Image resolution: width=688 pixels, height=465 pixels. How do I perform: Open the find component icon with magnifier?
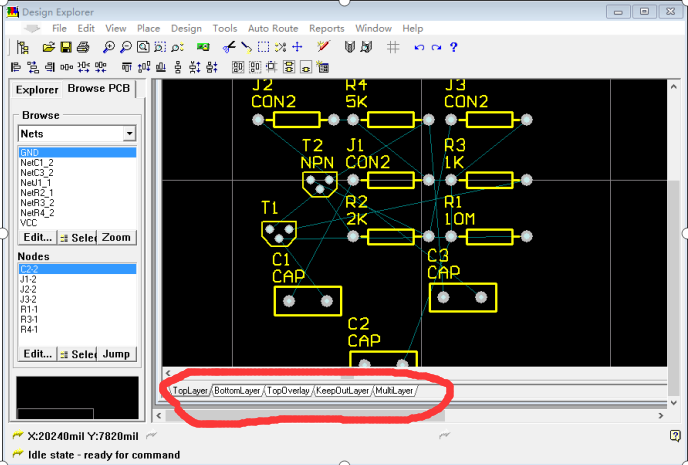pos(366,47)
